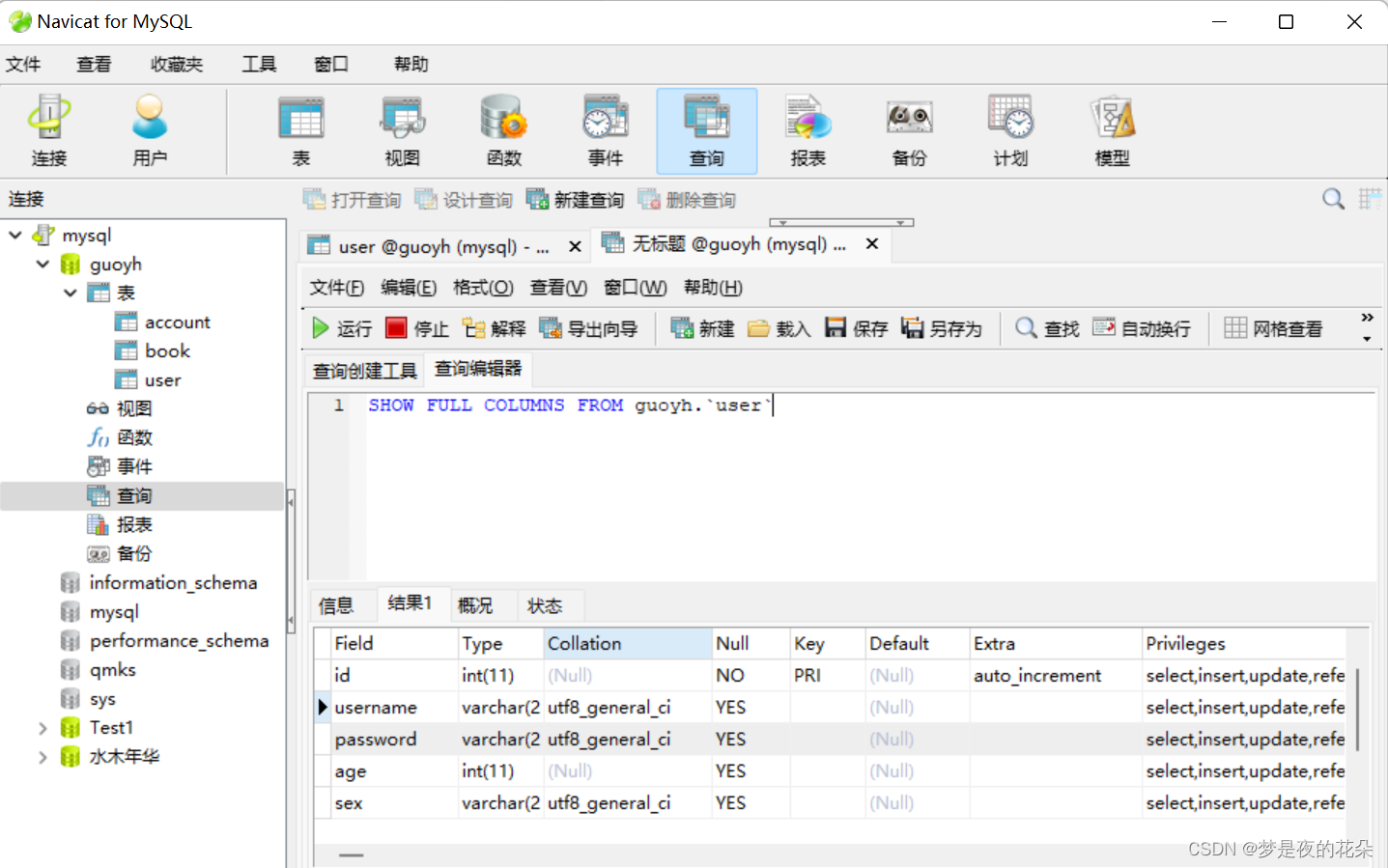Open the 查找 find tool
The image size is (1388, 868).
[x=1047, y=329]
